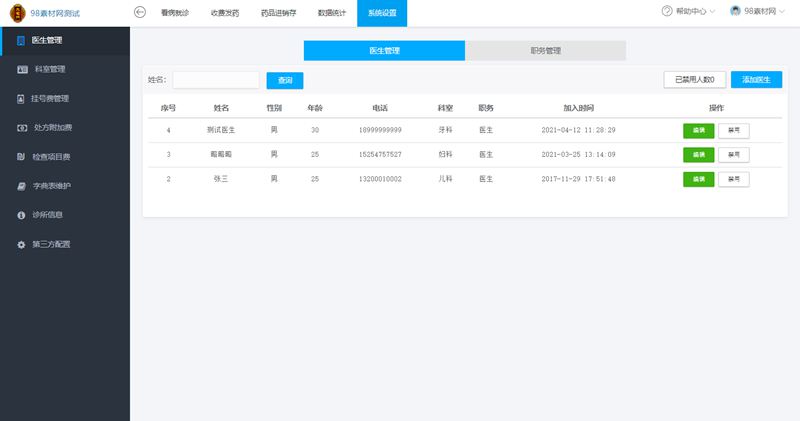This screenshot has width=800, height=421.
Task: Open the 收费发药 top menu
Action: pos(225,13)
